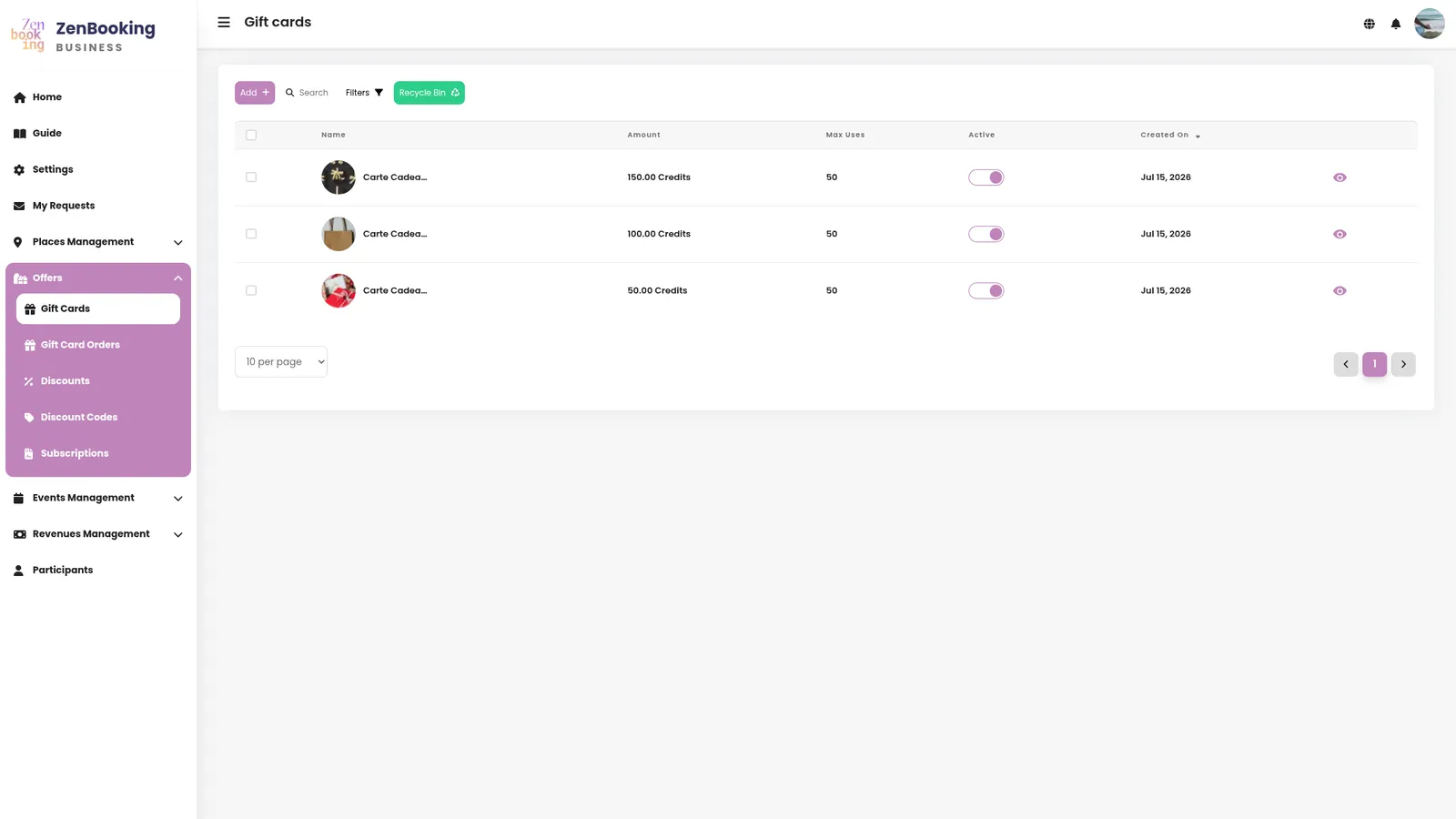1456x819 pixels.
Task: Toggle active switch for 100.00 Credits card
Action: pyautogui.click(x=986, y=234)
